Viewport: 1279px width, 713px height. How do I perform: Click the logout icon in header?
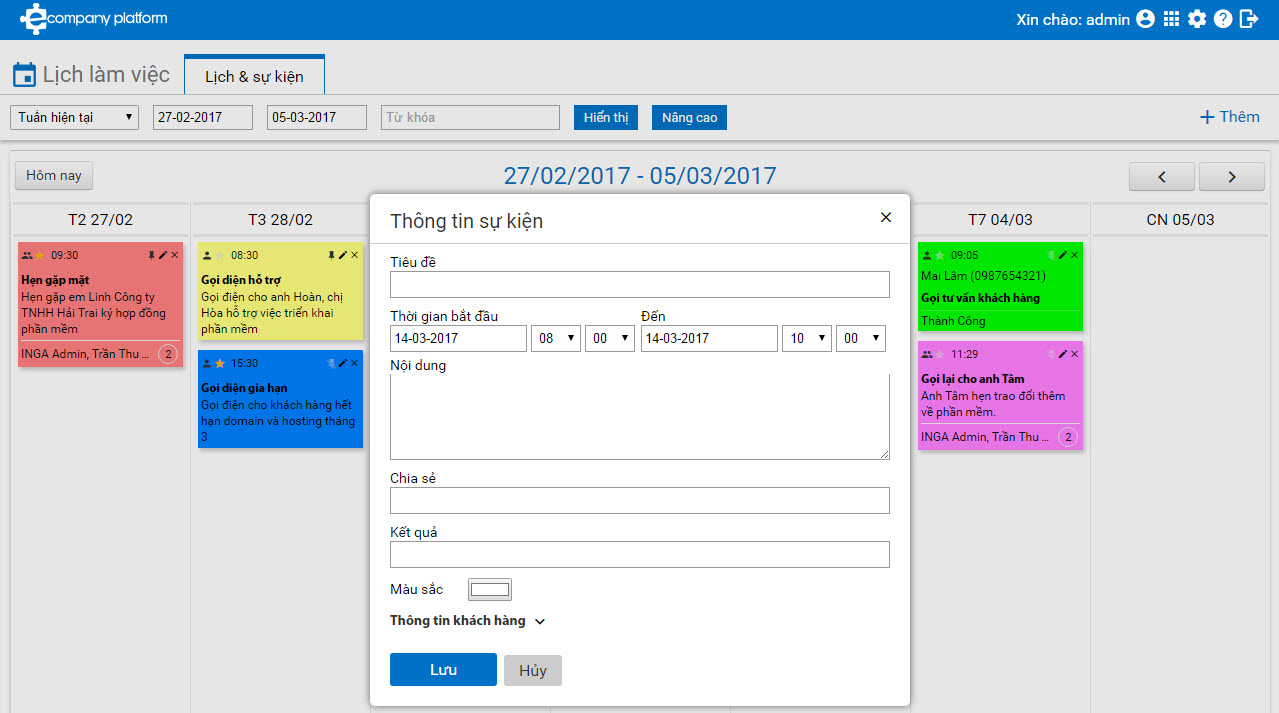(x=1249, y=19)
